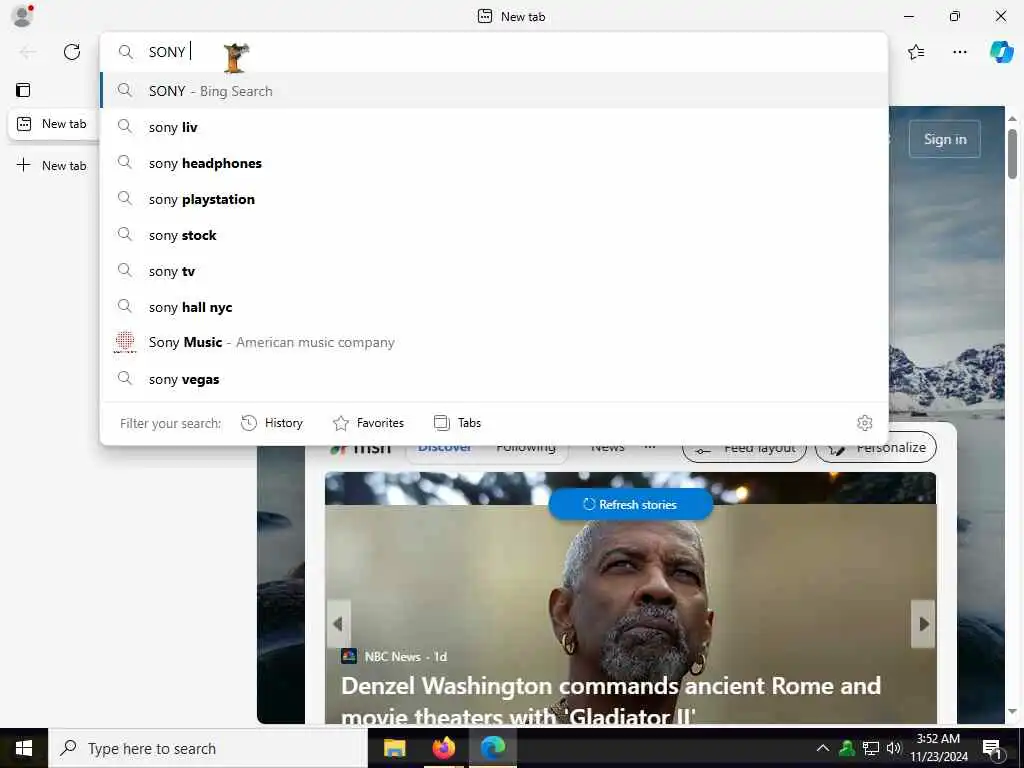1024x768 pixels.
Task: Select the SONY - Bing Search suggestion
Action: tap(494, 91)
